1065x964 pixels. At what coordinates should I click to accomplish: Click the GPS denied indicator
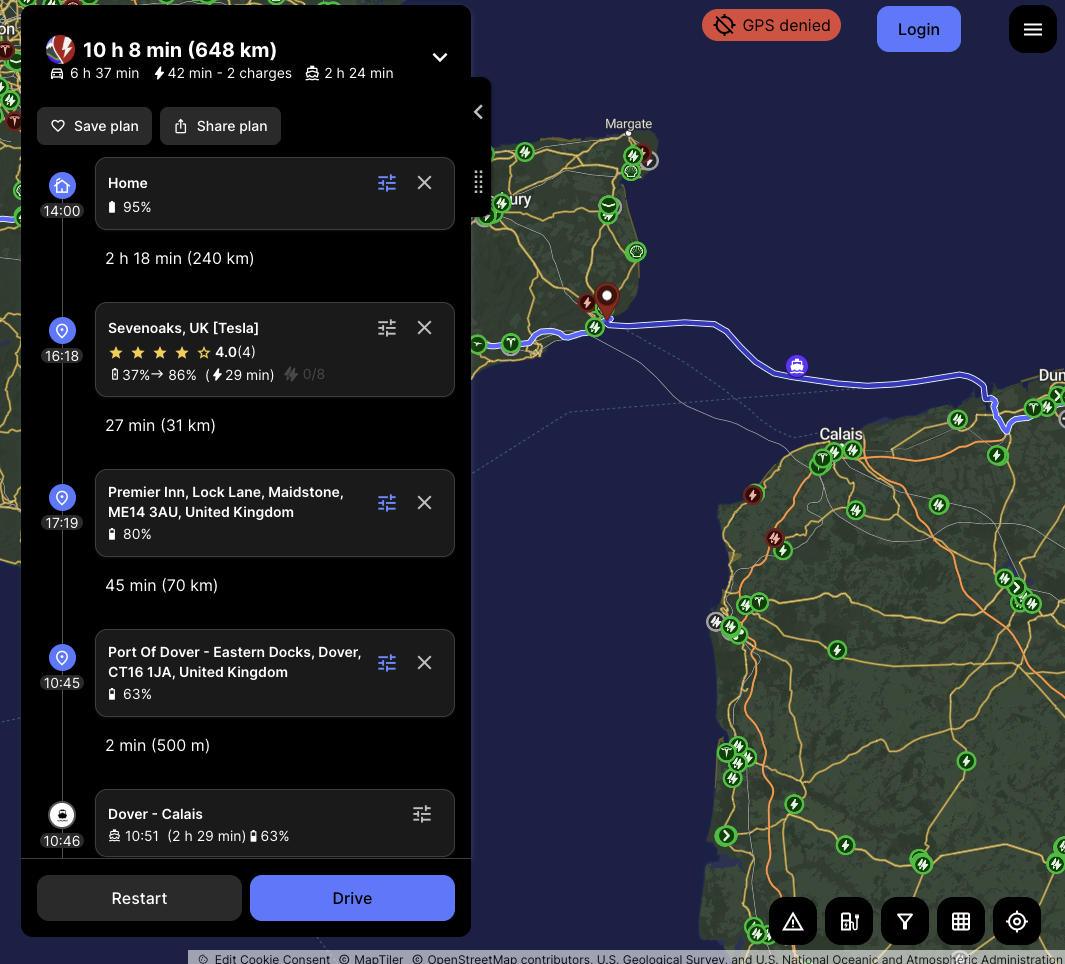[x=771, y=25]
